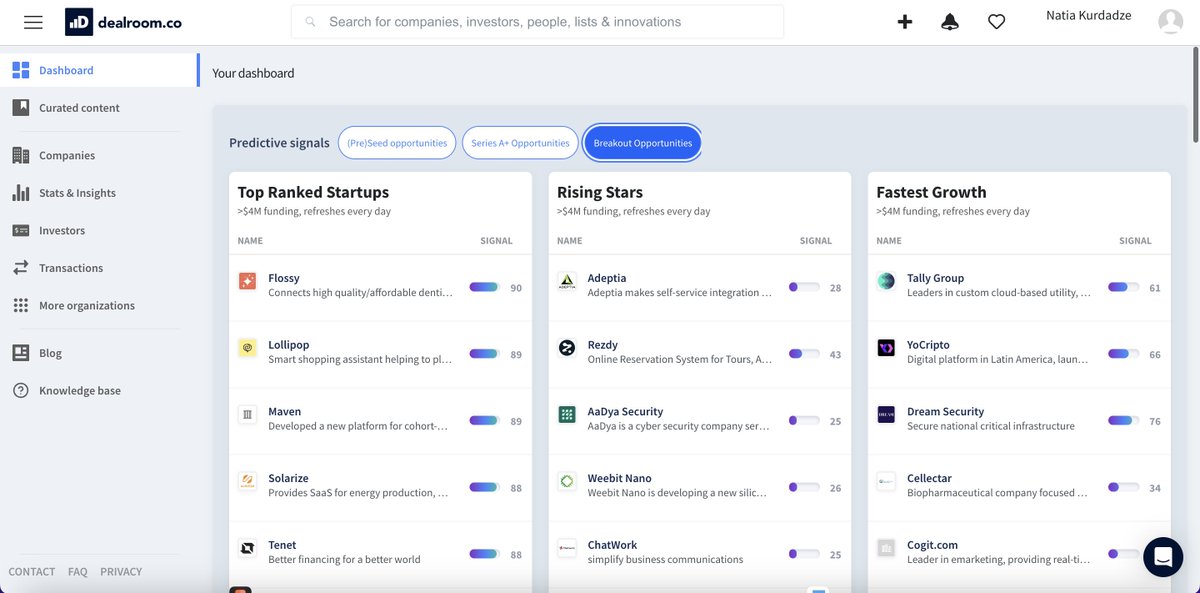Screen dimensions: 1200x593
Task: Click the plus add icon
Action: pos(905,22)
